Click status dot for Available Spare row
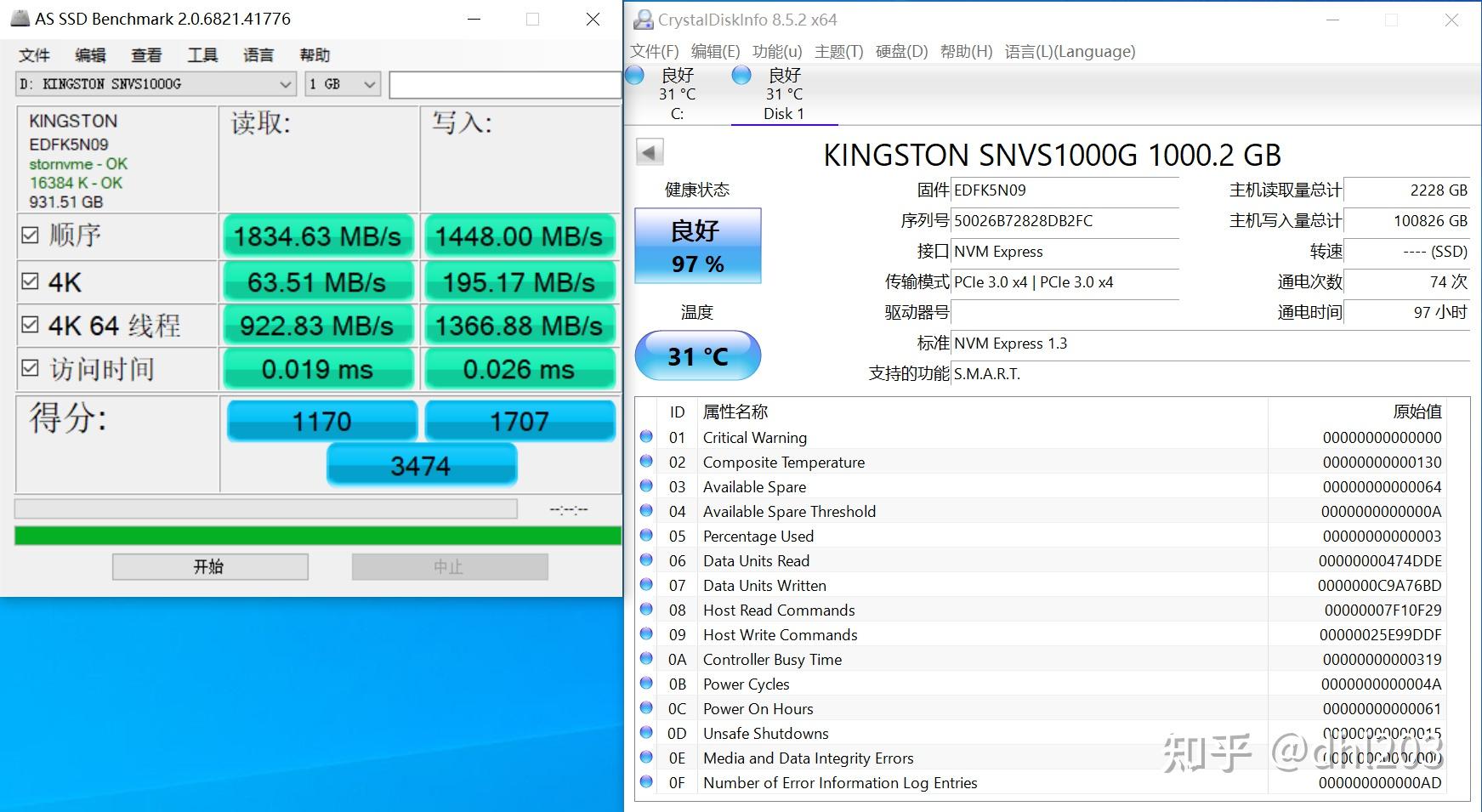This screenshot has height=812, width=1482. click(x=646, y=485)
